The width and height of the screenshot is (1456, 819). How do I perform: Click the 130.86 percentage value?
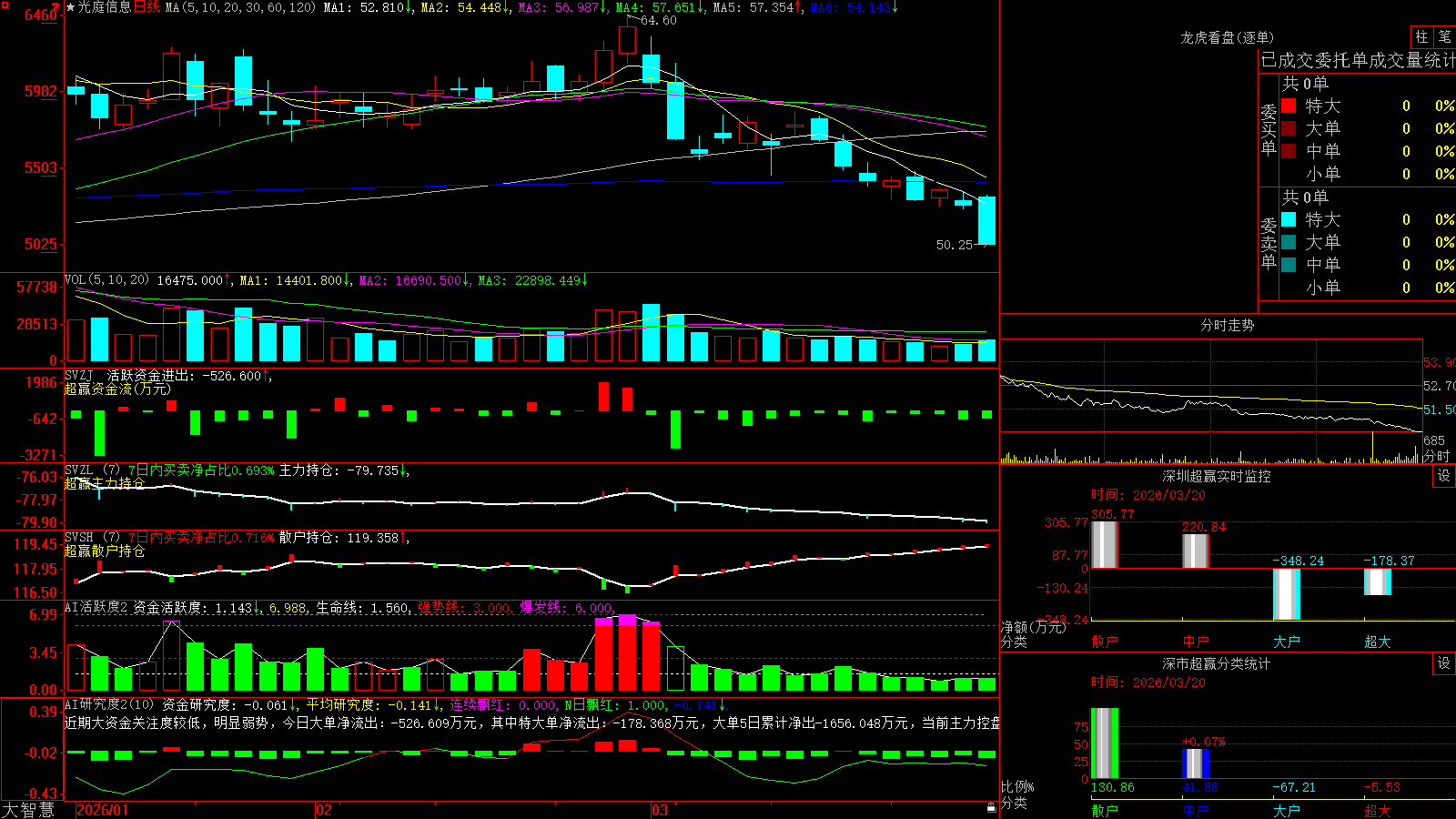(1113, 787)
